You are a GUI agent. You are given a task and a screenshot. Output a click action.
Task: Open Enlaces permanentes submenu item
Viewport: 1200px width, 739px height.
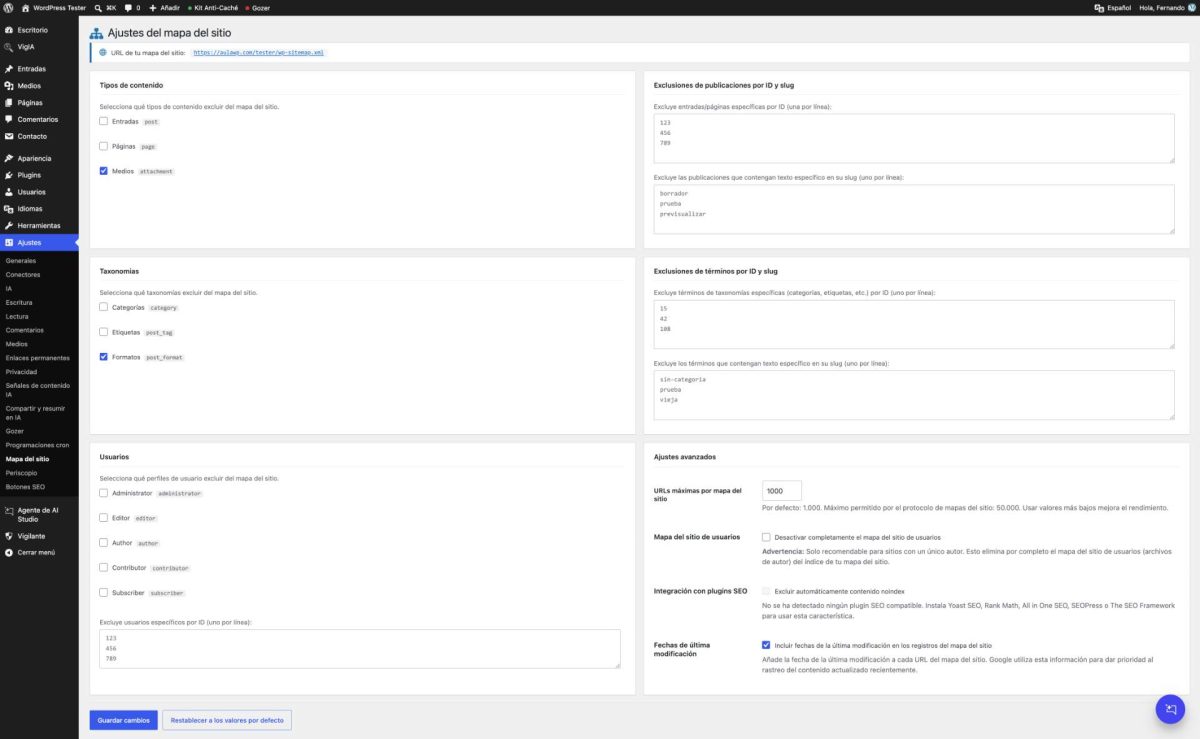38,357
